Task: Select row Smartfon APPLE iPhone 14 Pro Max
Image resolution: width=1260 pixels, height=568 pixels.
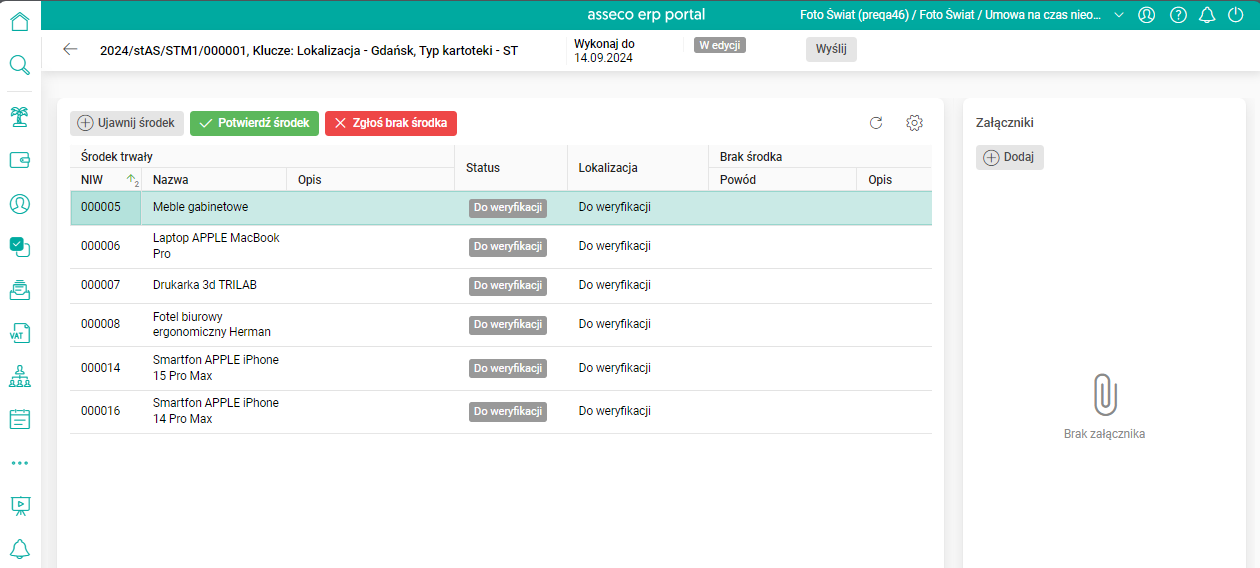Action: (501, 411)
